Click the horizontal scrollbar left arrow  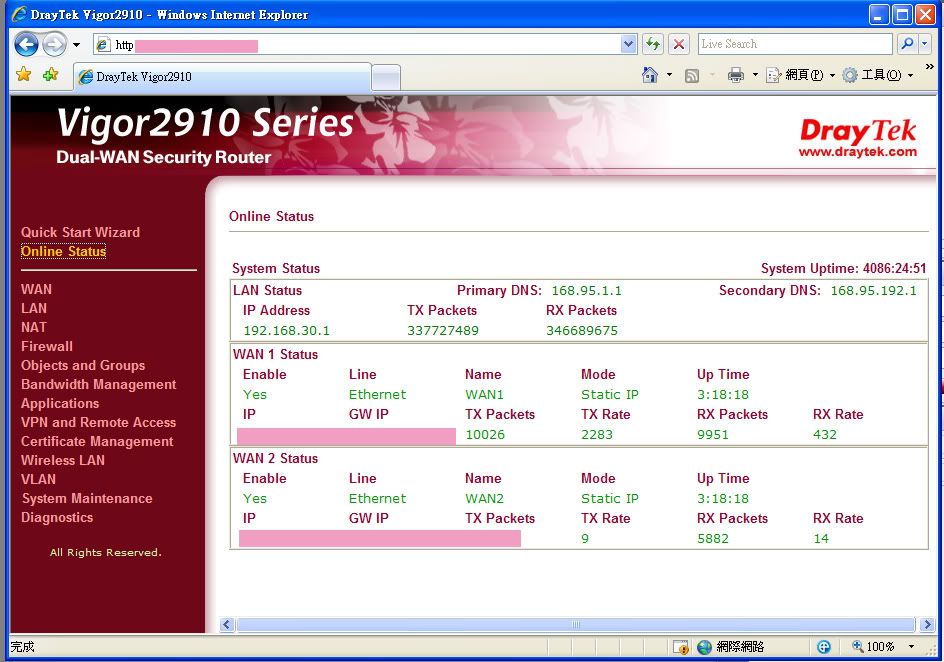[227, 624]
